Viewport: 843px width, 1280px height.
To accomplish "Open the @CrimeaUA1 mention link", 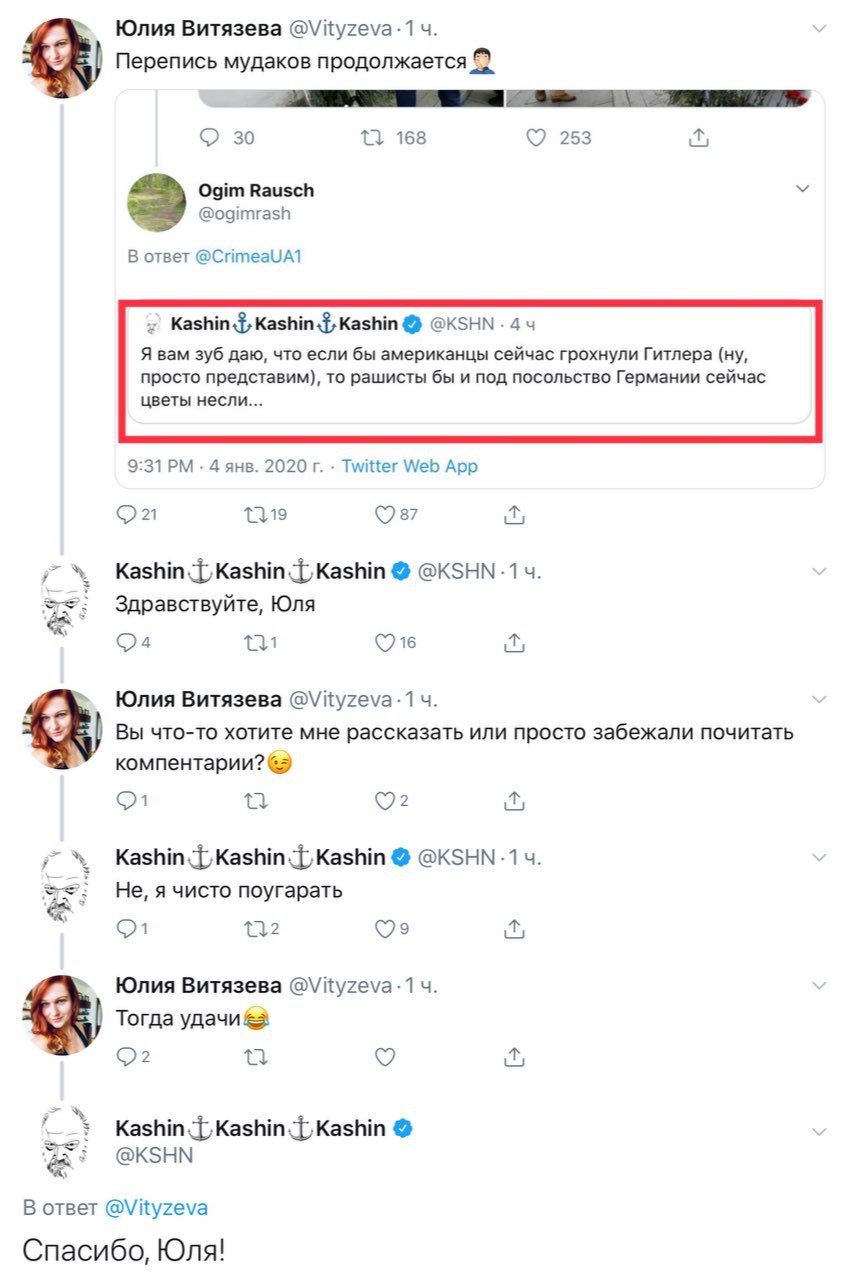I will click(x=248, y=256).
